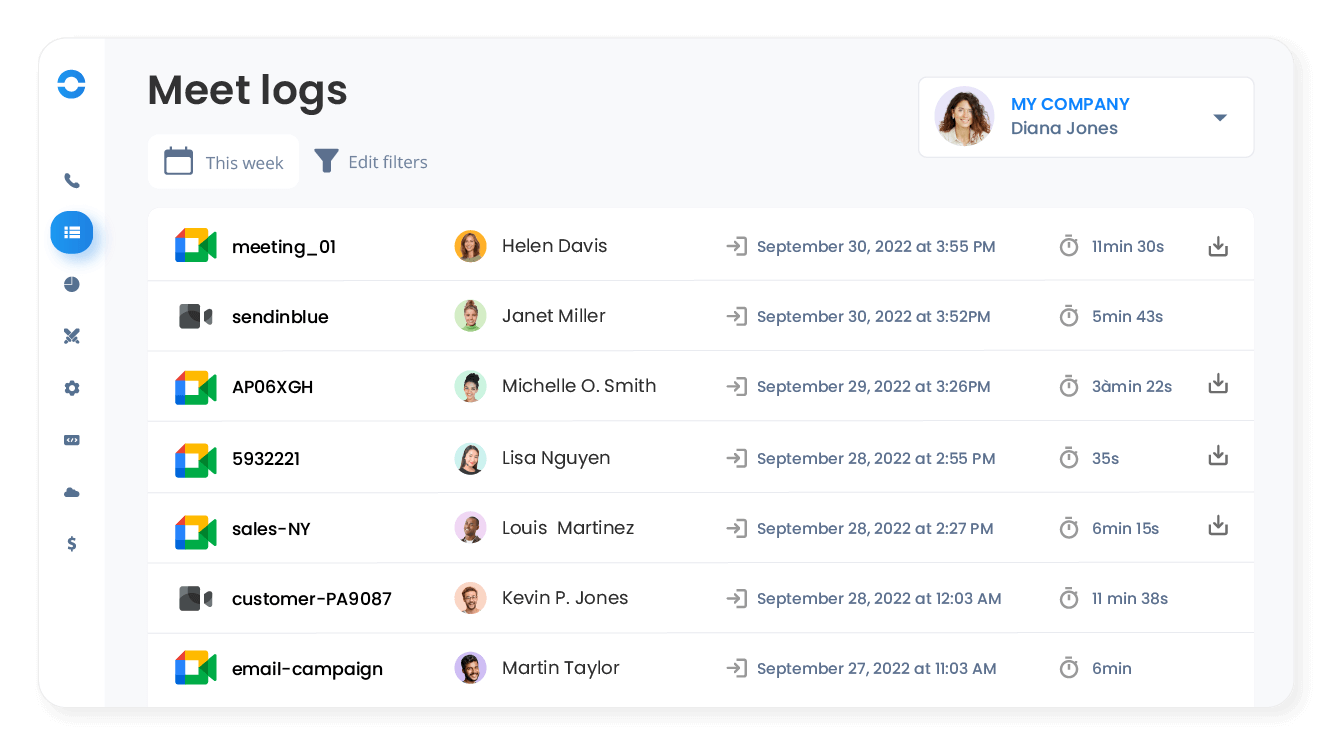
Task: Open the pie chart statistics section
Action: [71, 284]
